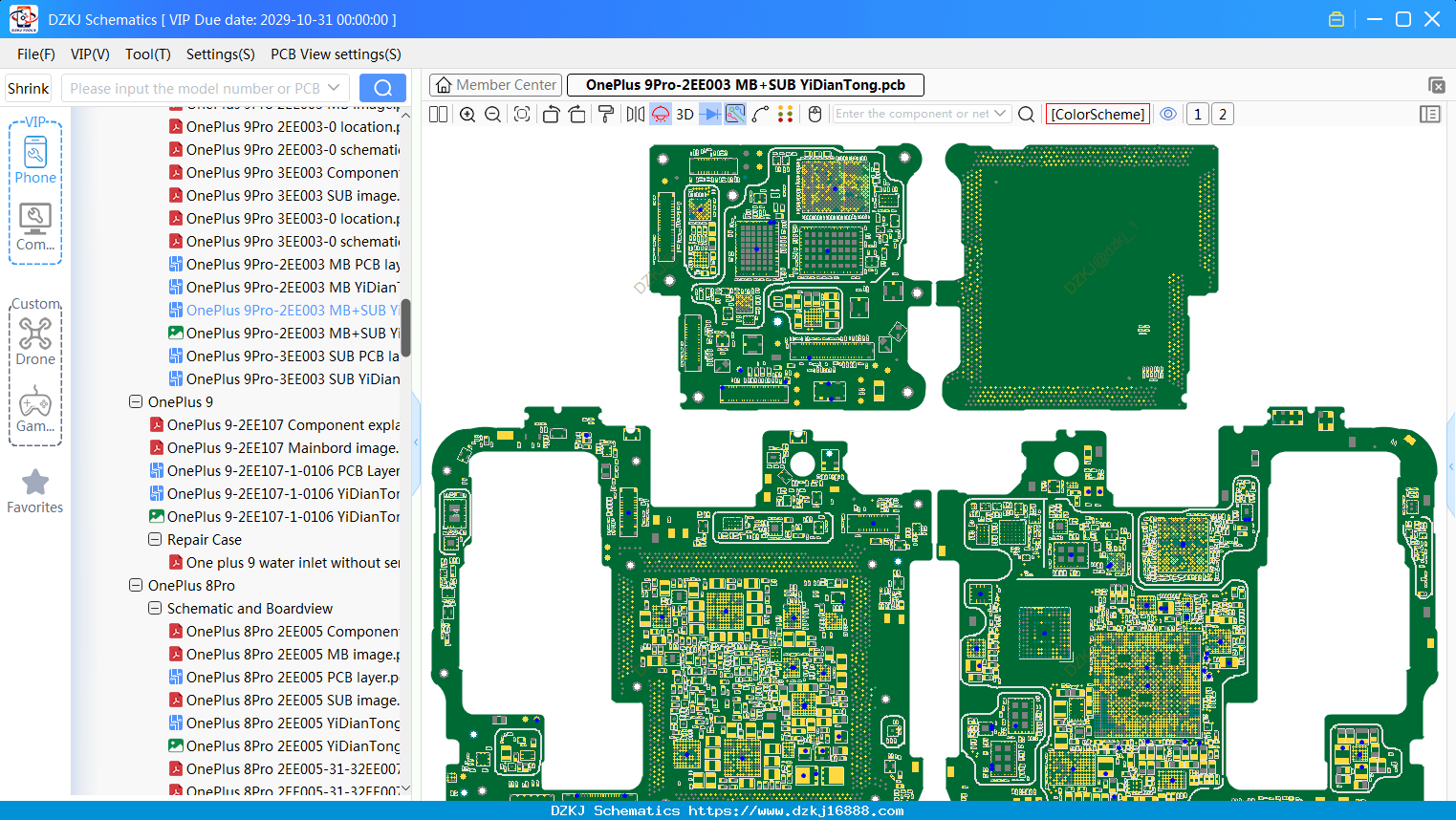
Task: Select the Computer category
Action: (x=35, y=227)
